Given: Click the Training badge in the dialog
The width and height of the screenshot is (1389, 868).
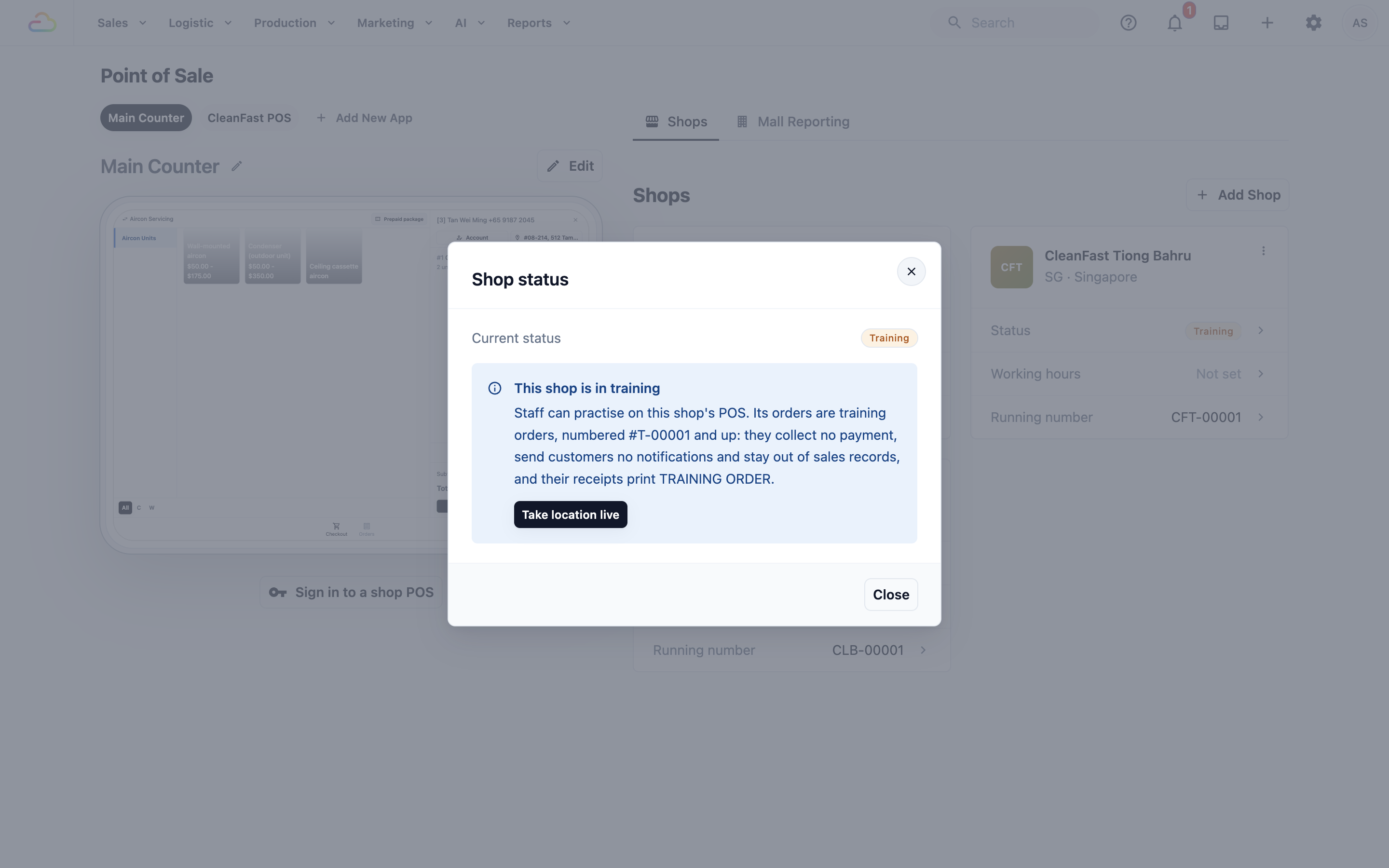Looking at the screenshot, I should click(889, 338).
